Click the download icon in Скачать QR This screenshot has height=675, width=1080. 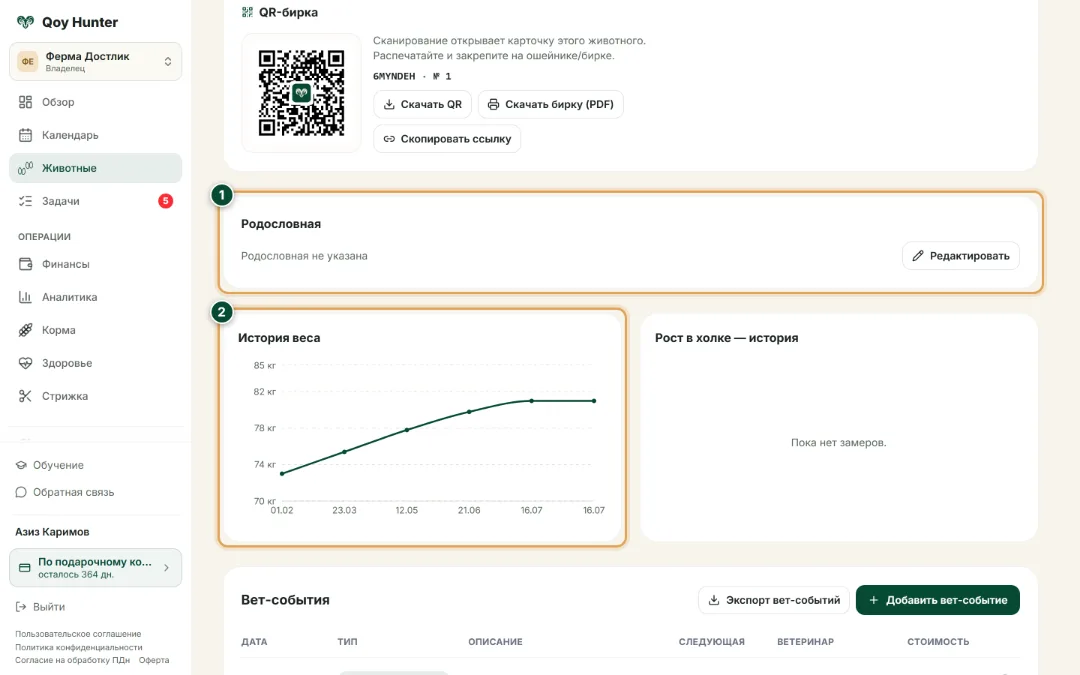pyautogui.click(x=389, y=104)
